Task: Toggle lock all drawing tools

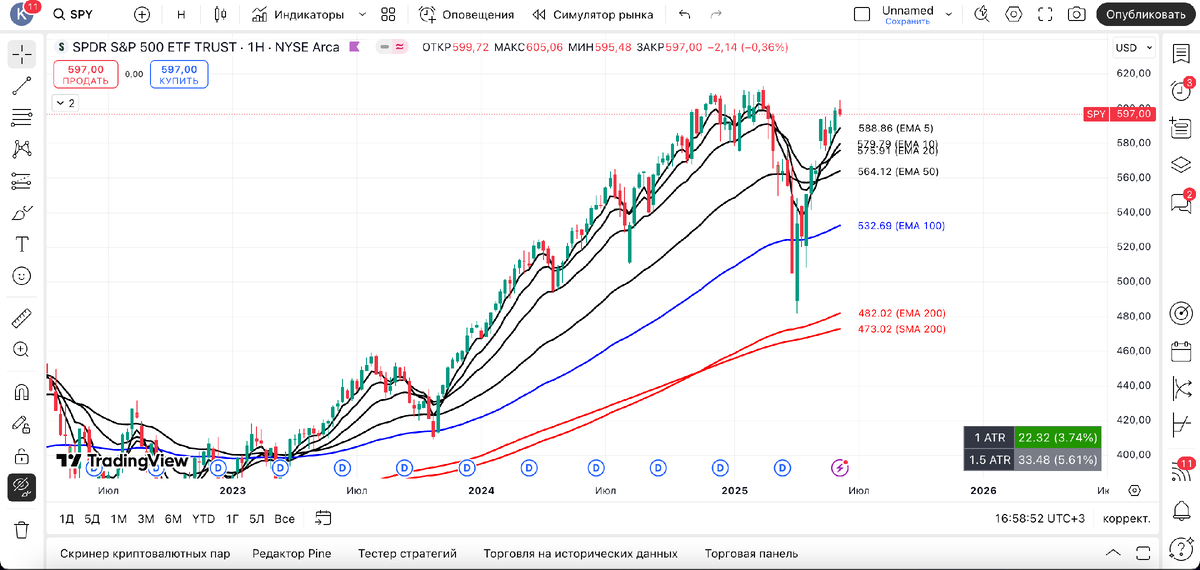Action: 22,456
